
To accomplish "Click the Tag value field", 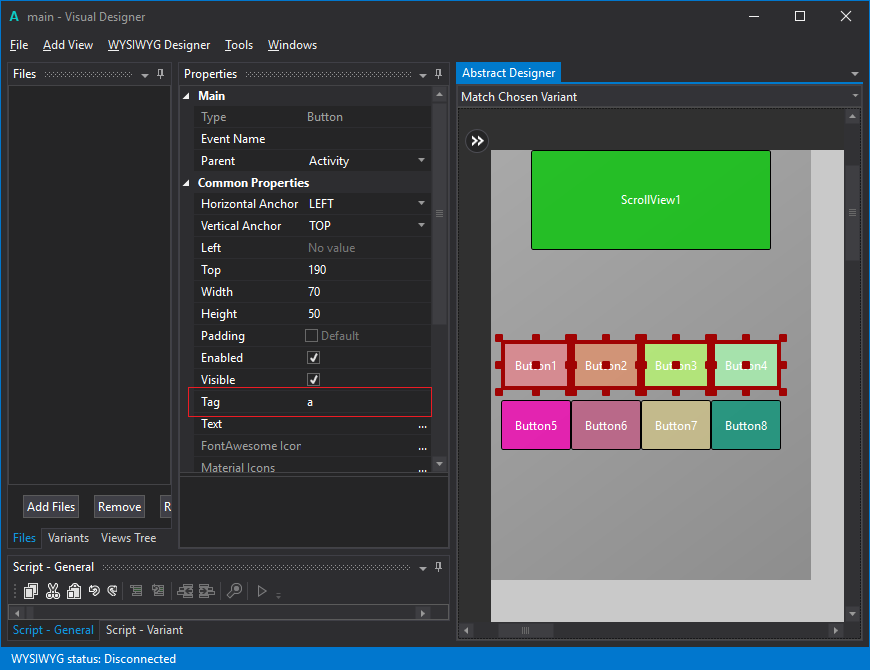I will coord(367,402).
